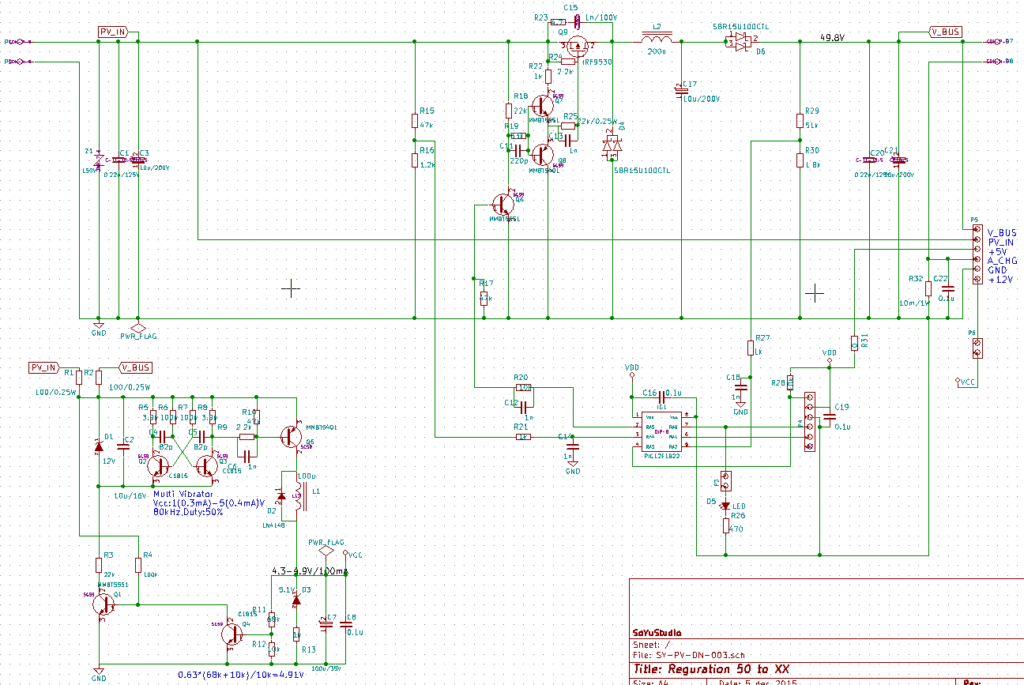Image resolution: width=1024 pixels, height=685 pixels.
Task: Select the Q5 MMBT9401 transistor
Action: tap(291, 436)
